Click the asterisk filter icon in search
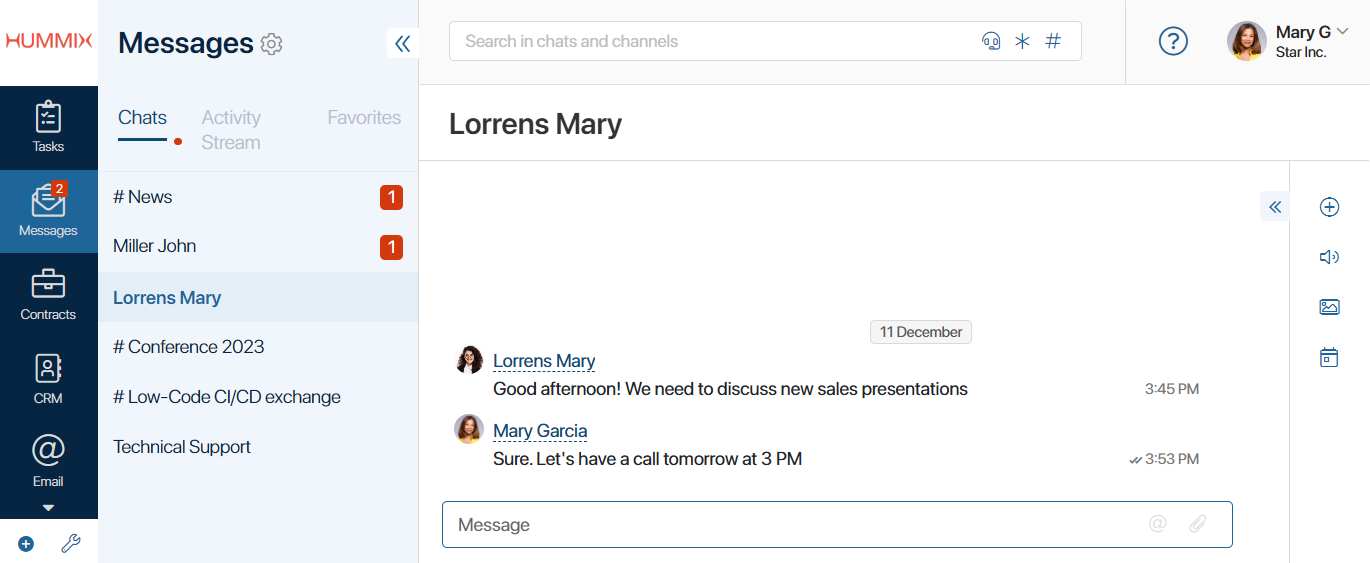 point(1022,41)
